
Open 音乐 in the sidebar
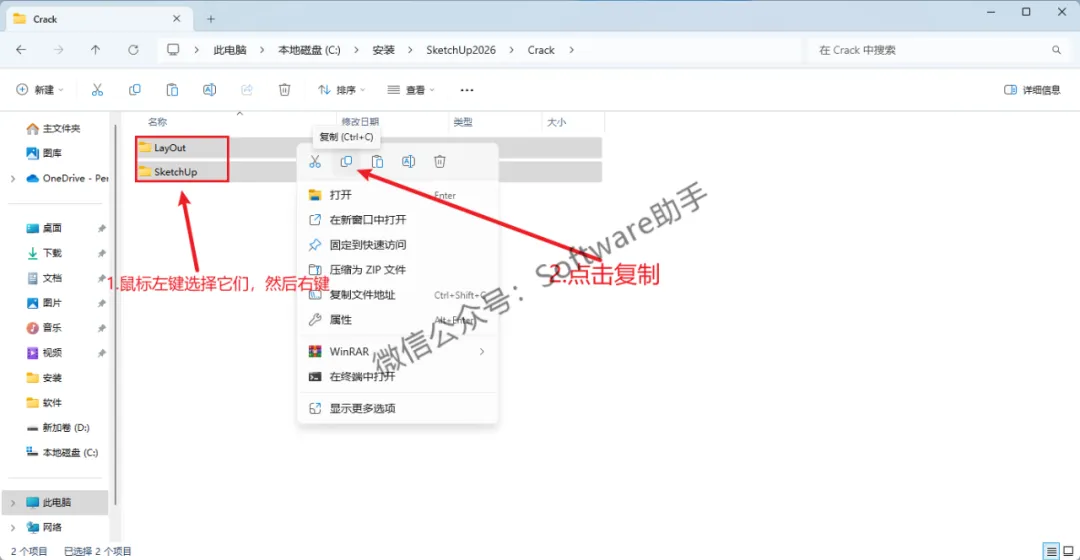[x=52, y=328]
